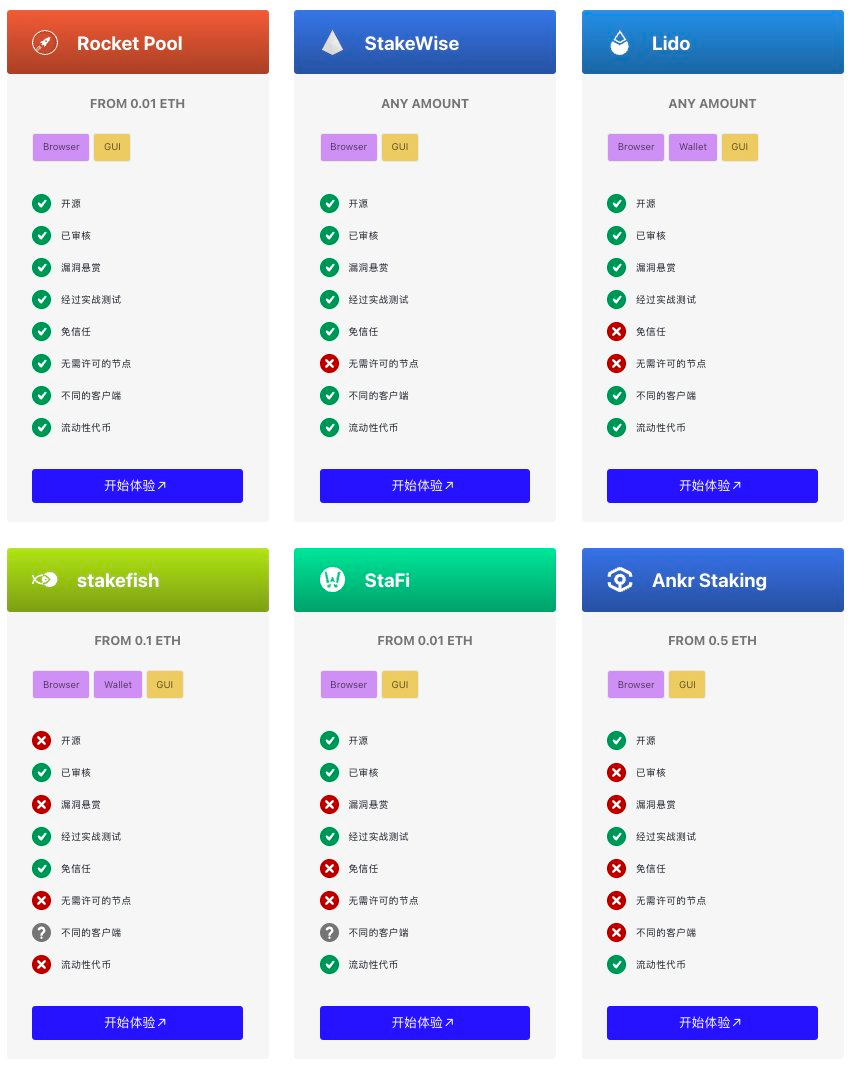This screenshot has width=853, height=1068.
Task: Click the red X beside 无需许可的节点 under StakeWise
Action: tap(330, 363)
